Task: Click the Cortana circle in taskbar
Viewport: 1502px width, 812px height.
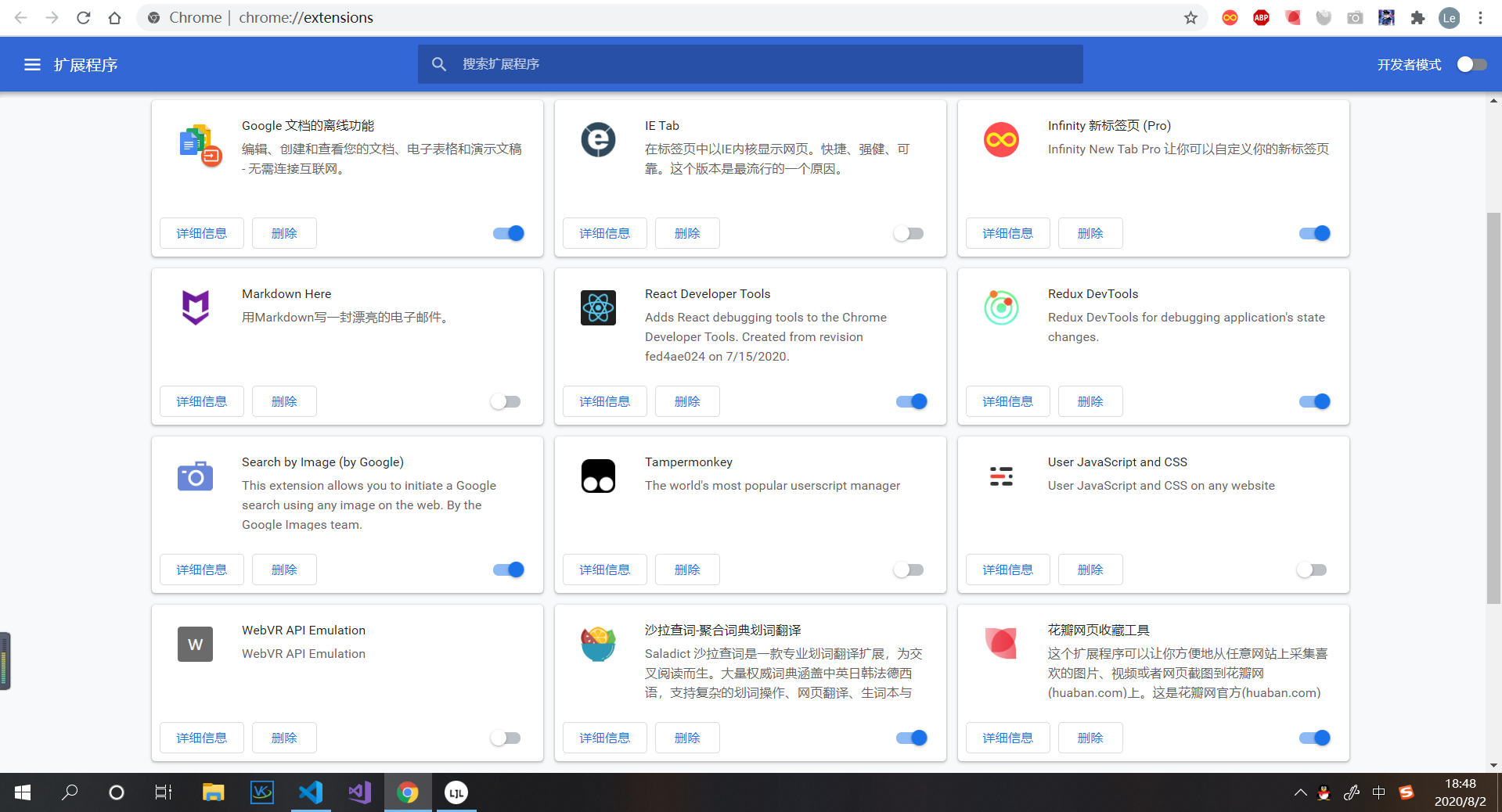Action: pos(116,792)
